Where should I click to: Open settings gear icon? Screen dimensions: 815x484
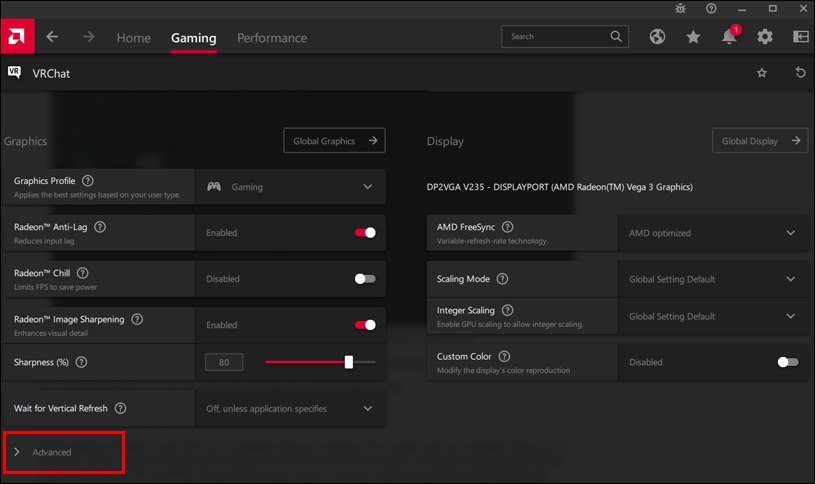[765, 37]
